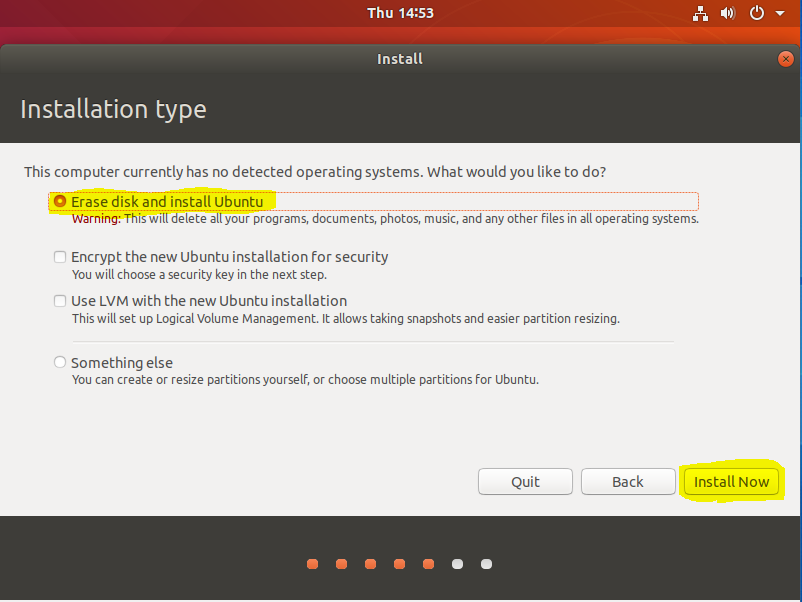Tick Use LVM with new Ubuntu installation
The image size is (802, 602).
click(60, 301)
